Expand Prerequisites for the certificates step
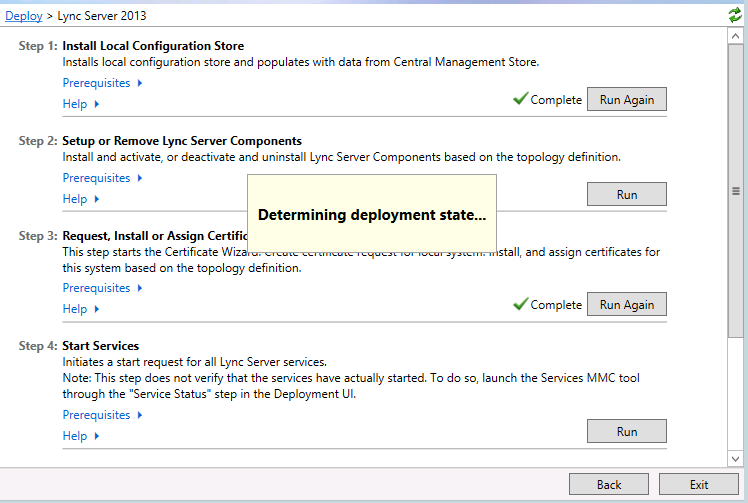This screenshot has width=748, height=503. 102,288
